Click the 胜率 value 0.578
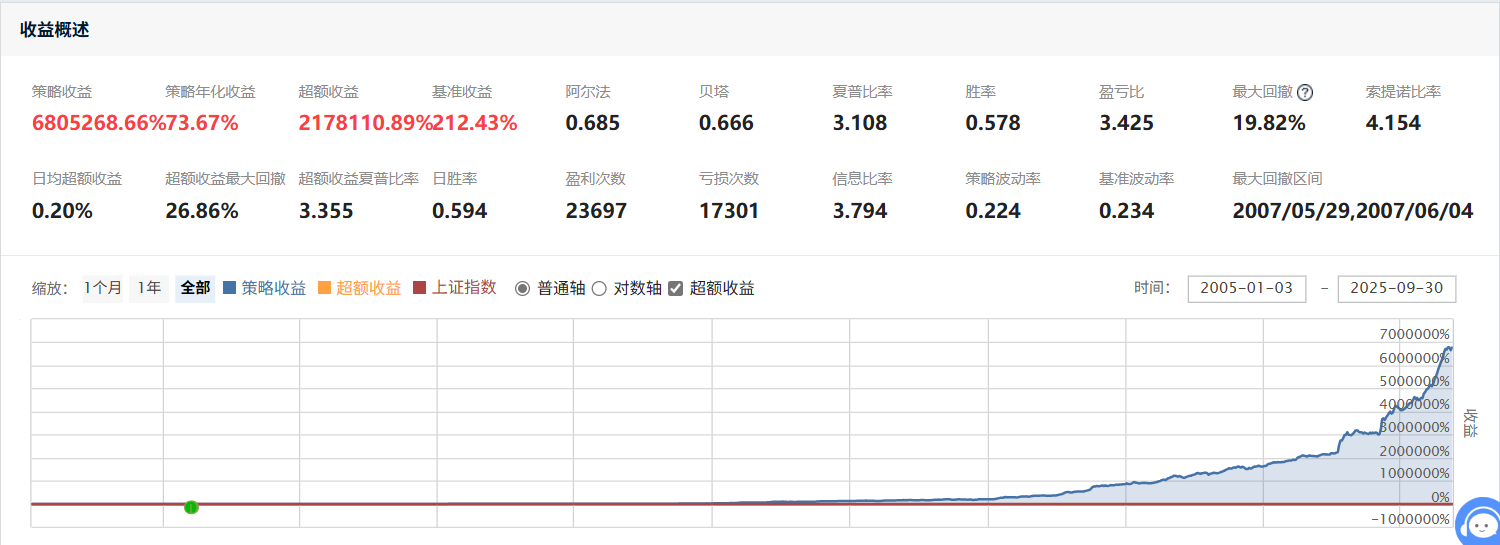Image resolution: width=1500 pixels, height=545 pixels. [x=993, y=123]
